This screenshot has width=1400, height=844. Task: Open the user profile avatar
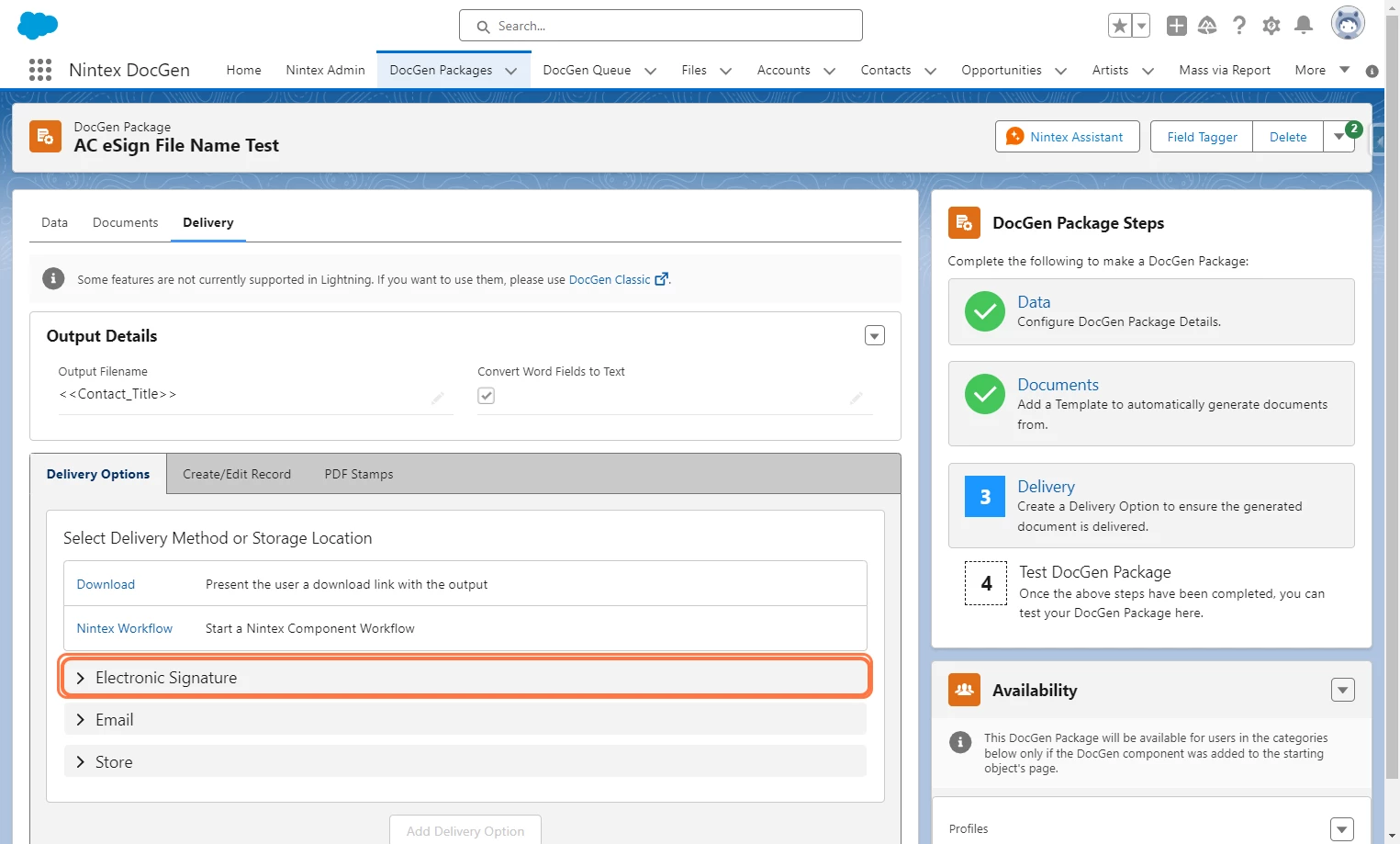click(1348, 24)
